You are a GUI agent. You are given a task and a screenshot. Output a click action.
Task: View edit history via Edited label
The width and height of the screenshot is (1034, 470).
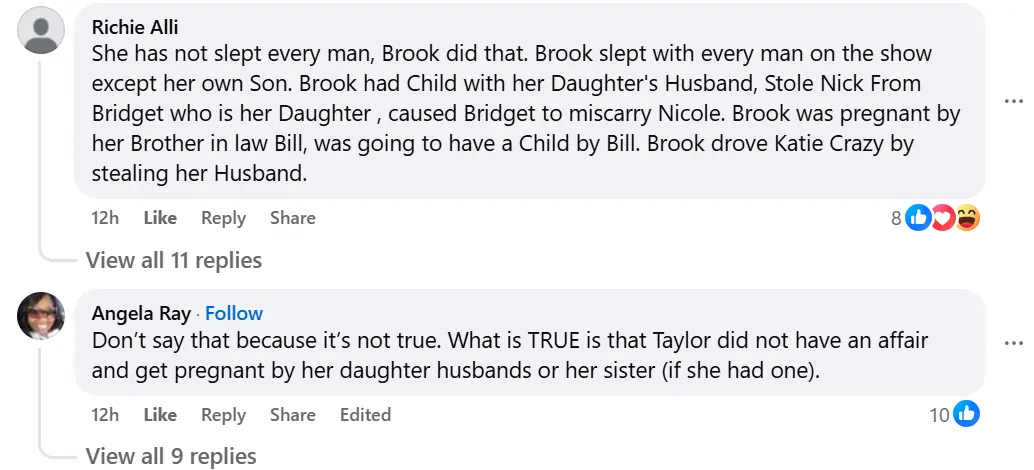(365, 414)
